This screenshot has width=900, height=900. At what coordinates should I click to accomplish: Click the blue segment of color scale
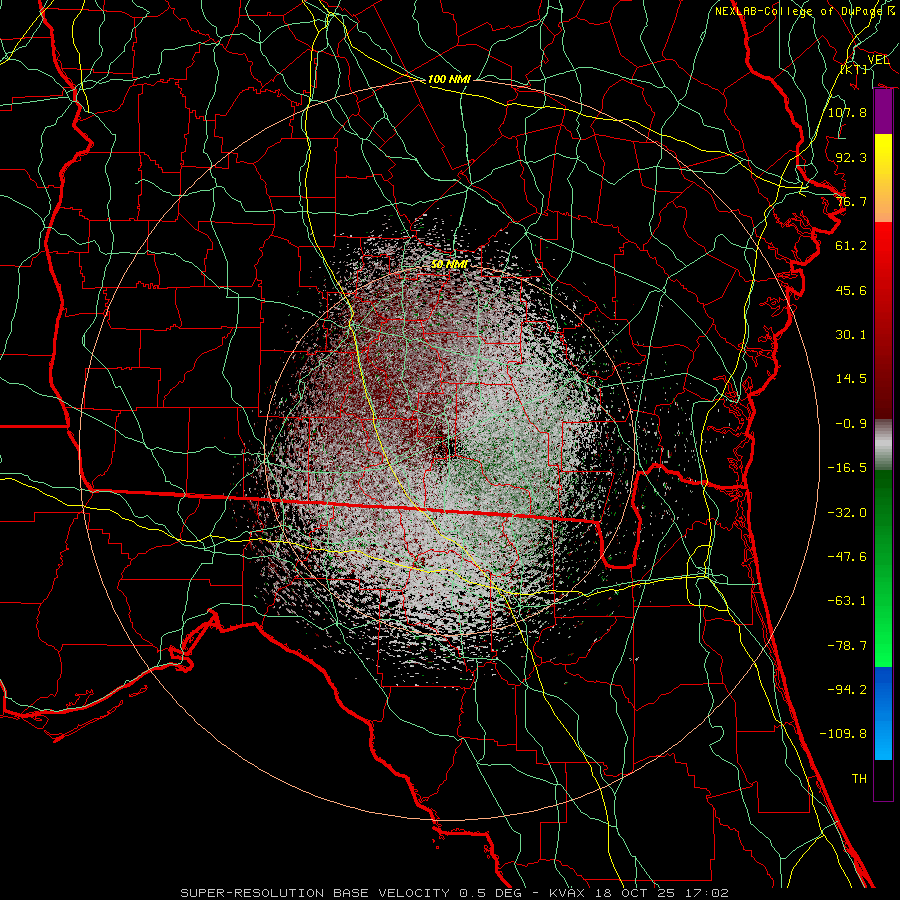click(883, 713)
